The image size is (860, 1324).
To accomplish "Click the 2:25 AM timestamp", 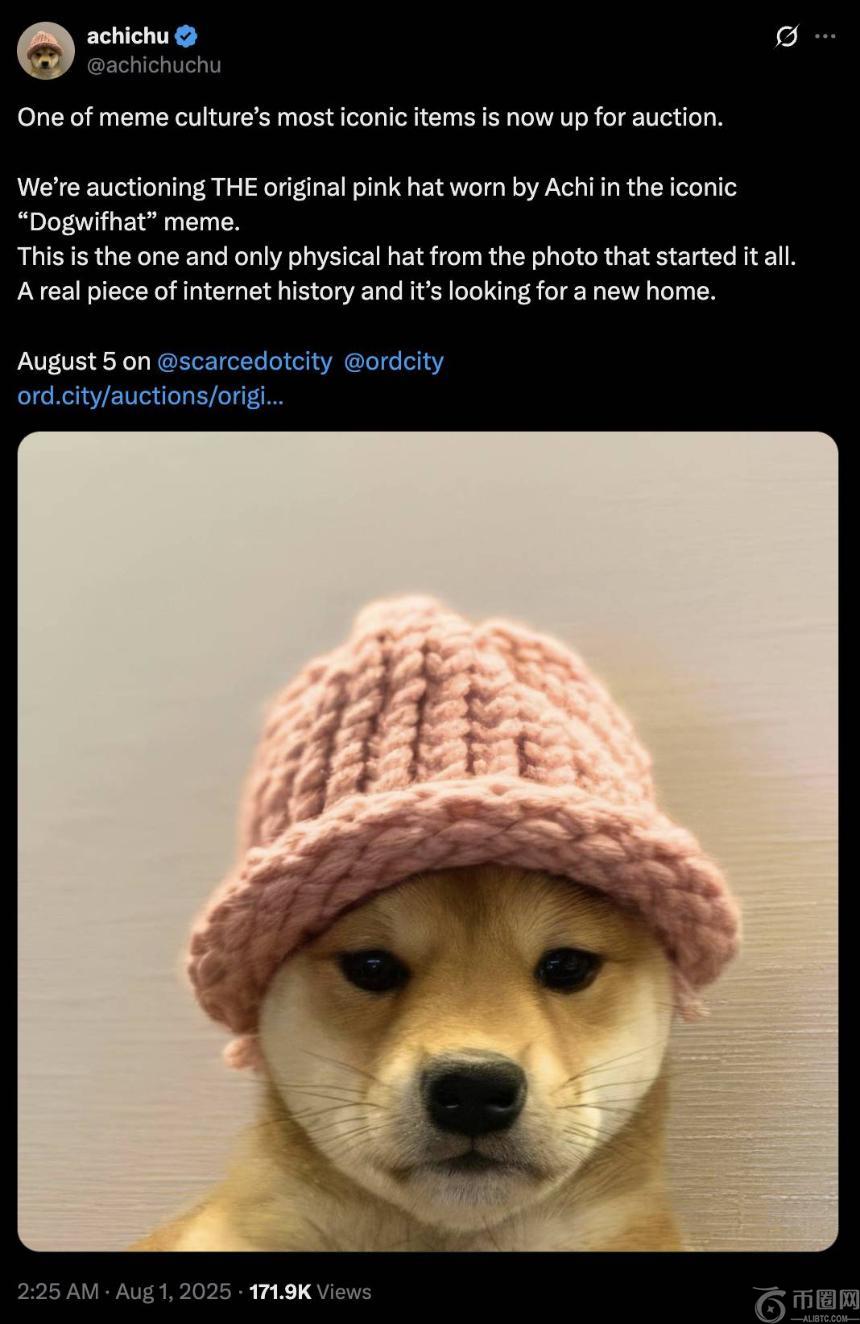I will coord(58,1291).
